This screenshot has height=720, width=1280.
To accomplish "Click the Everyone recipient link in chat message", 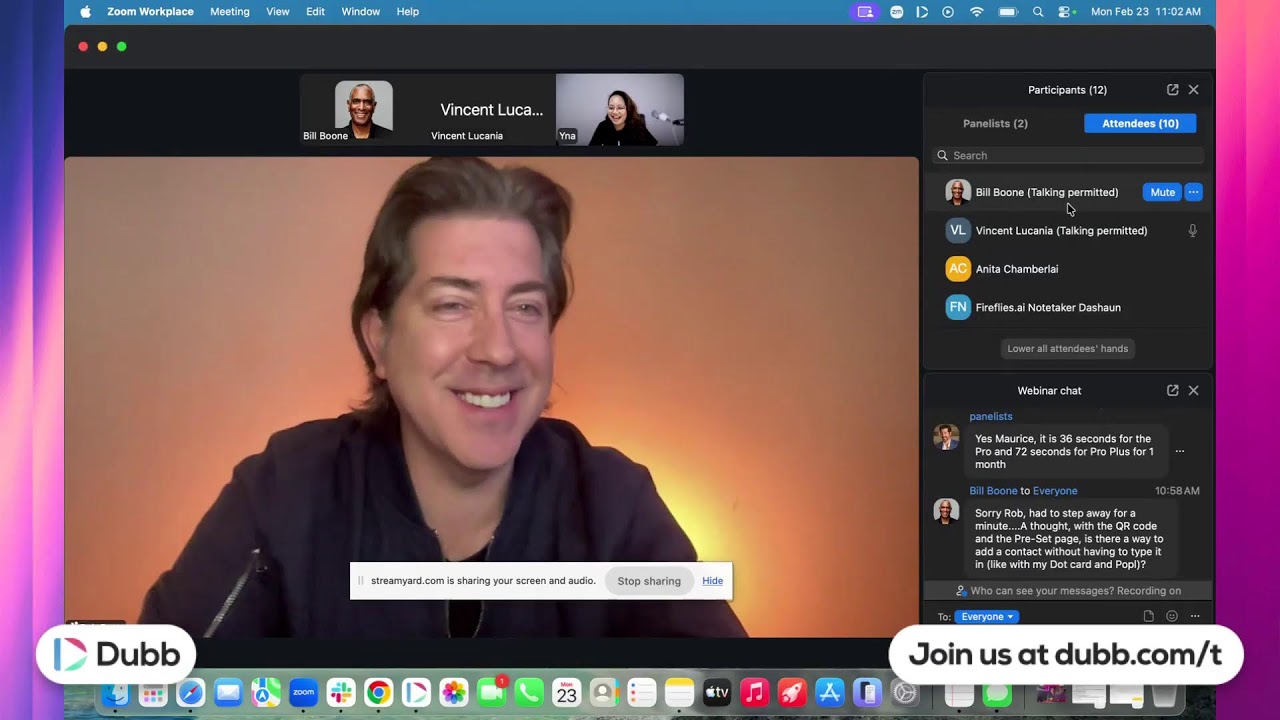I will tap(1055, 491).
